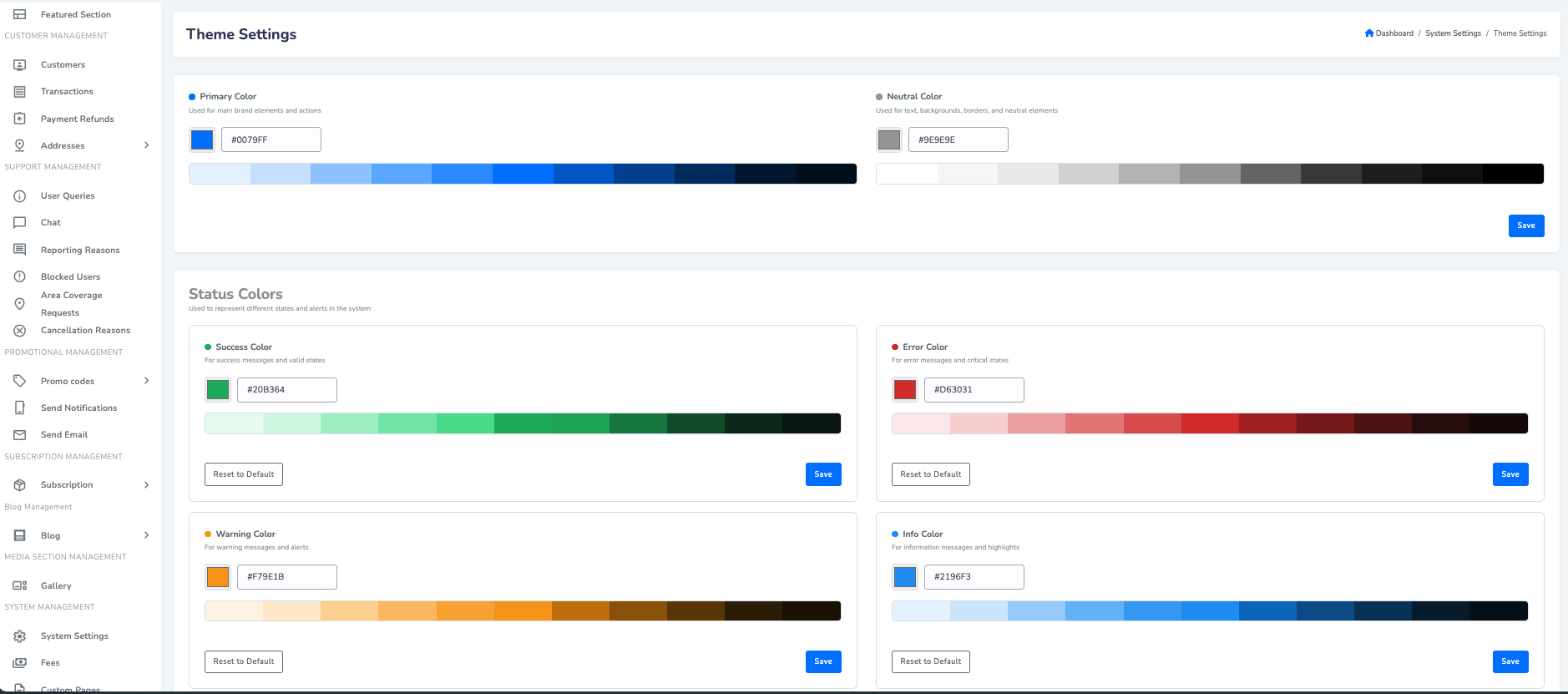Screen dimensions: 1568x694
Task: Save the Error Color setting
Action: (1510, 474)
